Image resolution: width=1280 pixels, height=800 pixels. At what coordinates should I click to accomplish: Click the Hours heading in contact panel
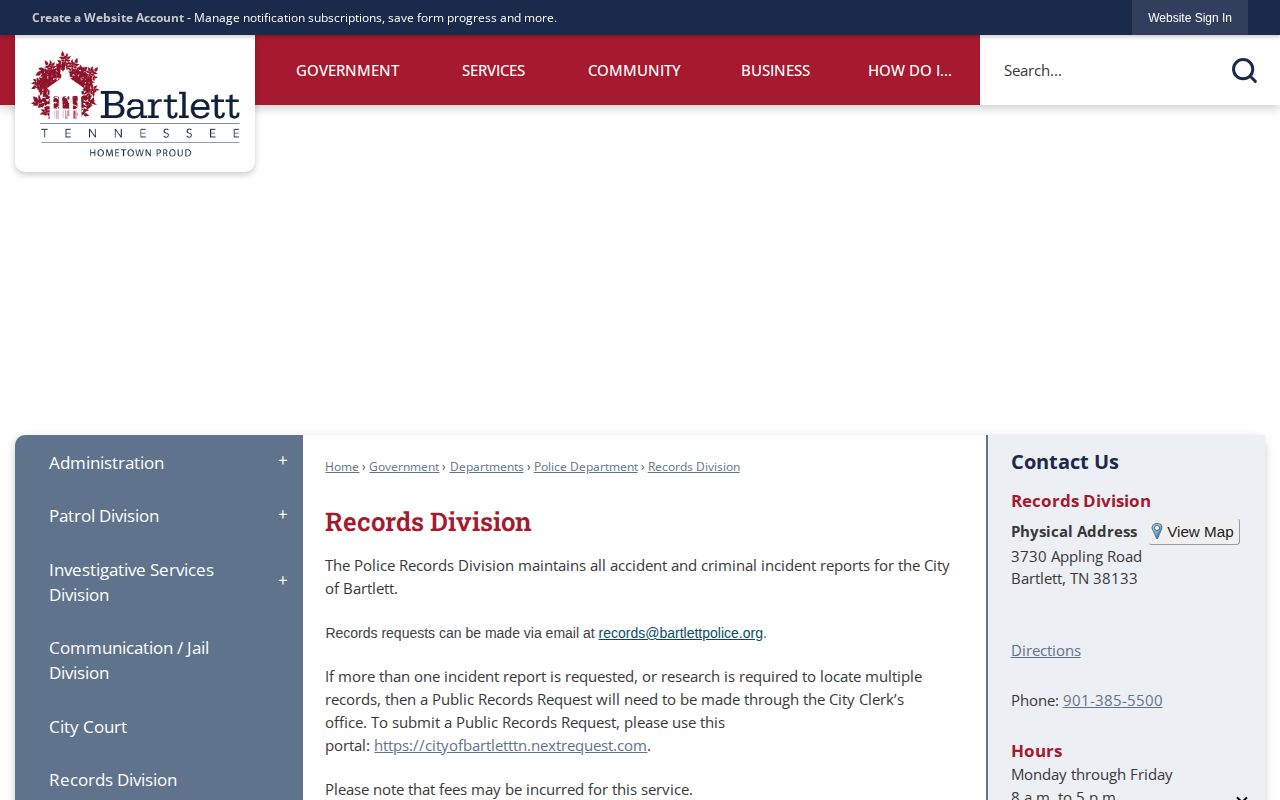[x=1036, y=751]
